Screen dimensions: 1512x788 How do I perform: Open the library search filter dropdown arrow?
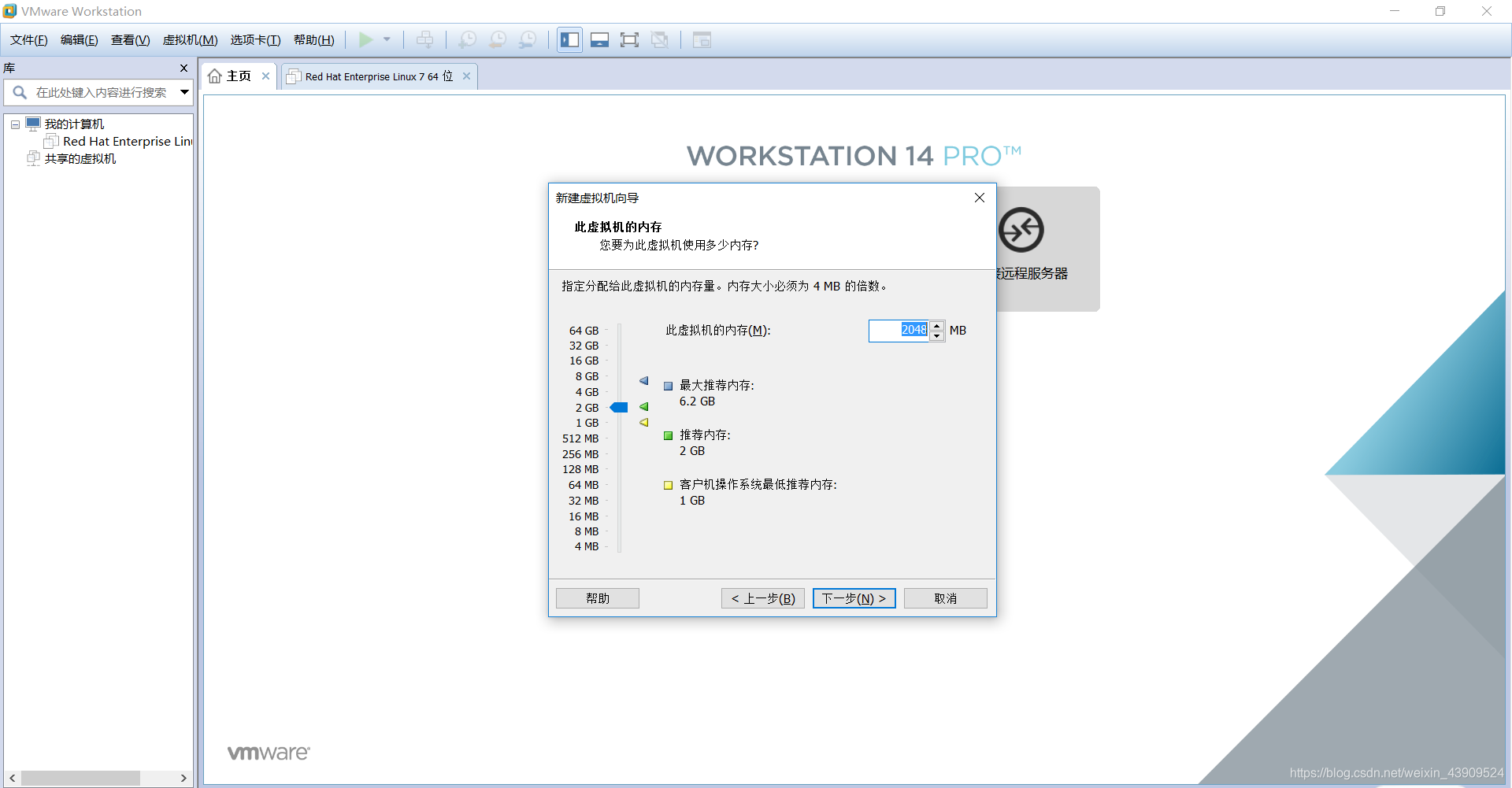click(x=185, y=92)
